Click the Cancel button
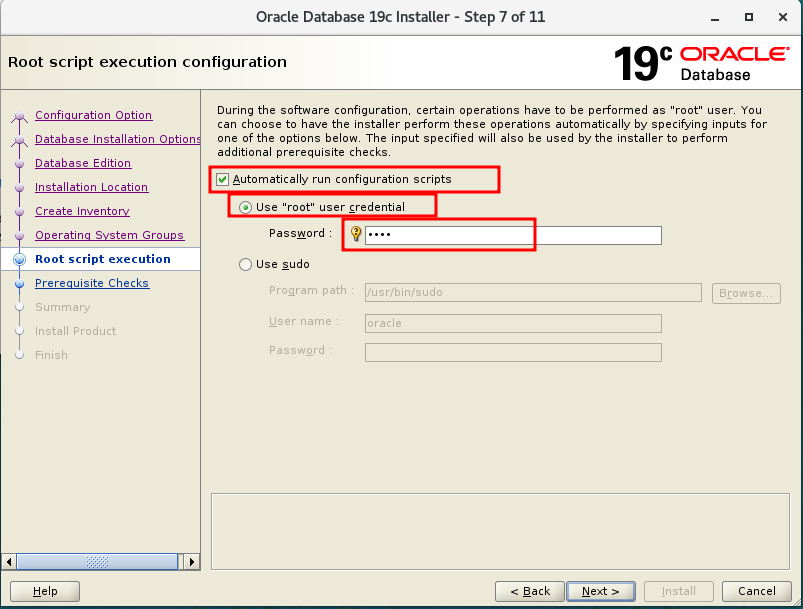 click(757, 591)
